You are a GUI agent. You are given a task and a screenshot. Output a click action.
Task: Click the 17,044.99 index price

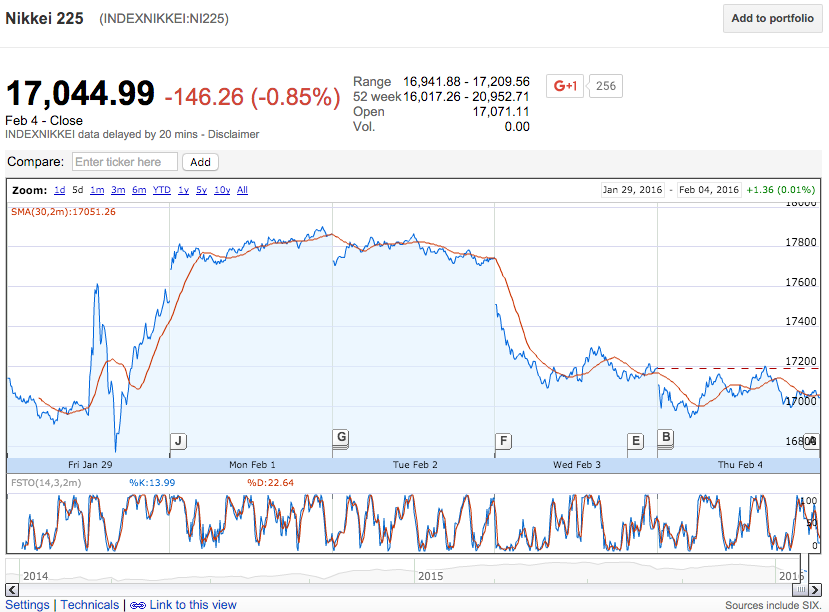tap(80, 94)
